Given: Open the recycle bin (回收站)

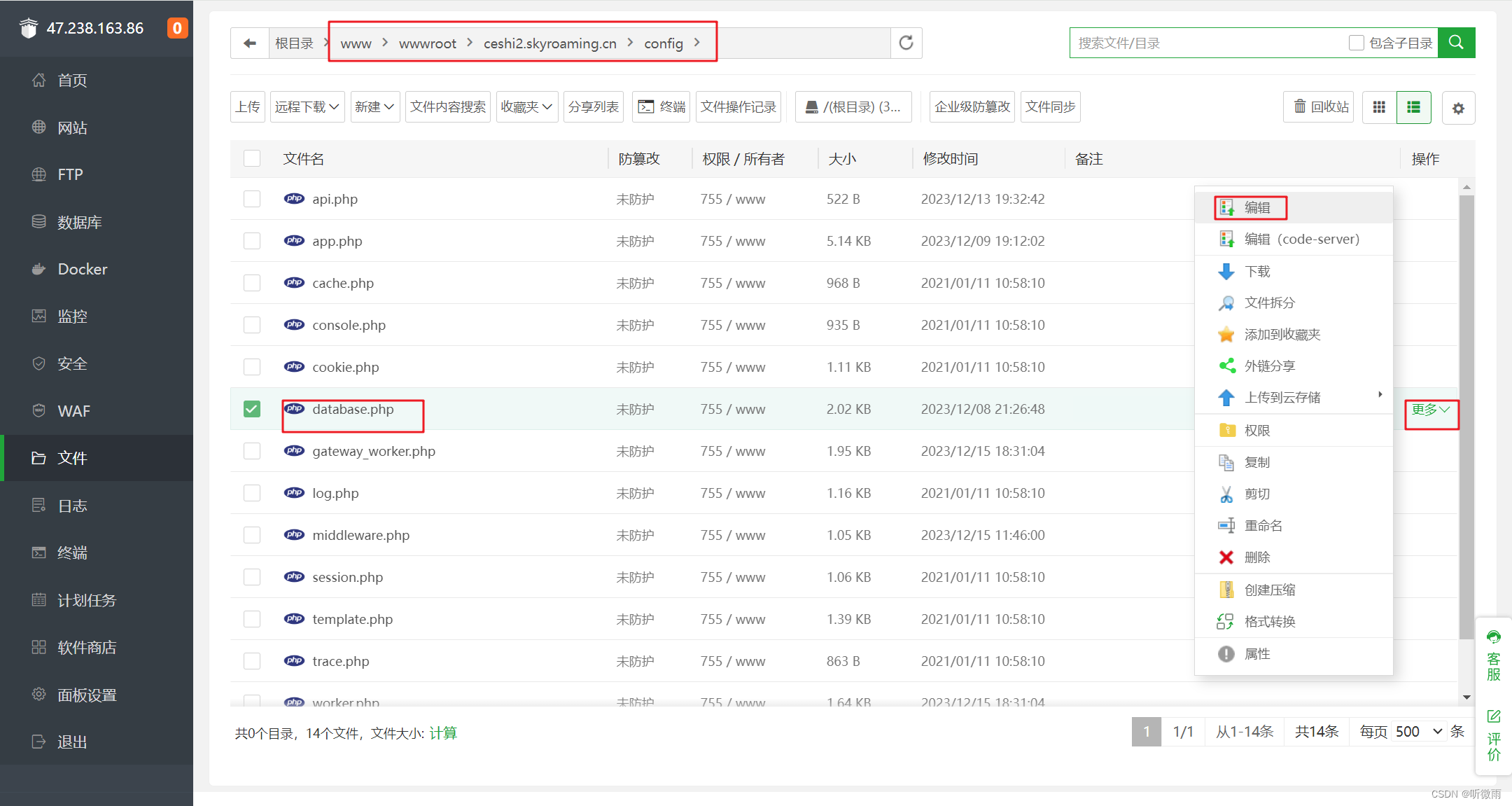Looking at the screenshot, I should (x=1318, y=107).
